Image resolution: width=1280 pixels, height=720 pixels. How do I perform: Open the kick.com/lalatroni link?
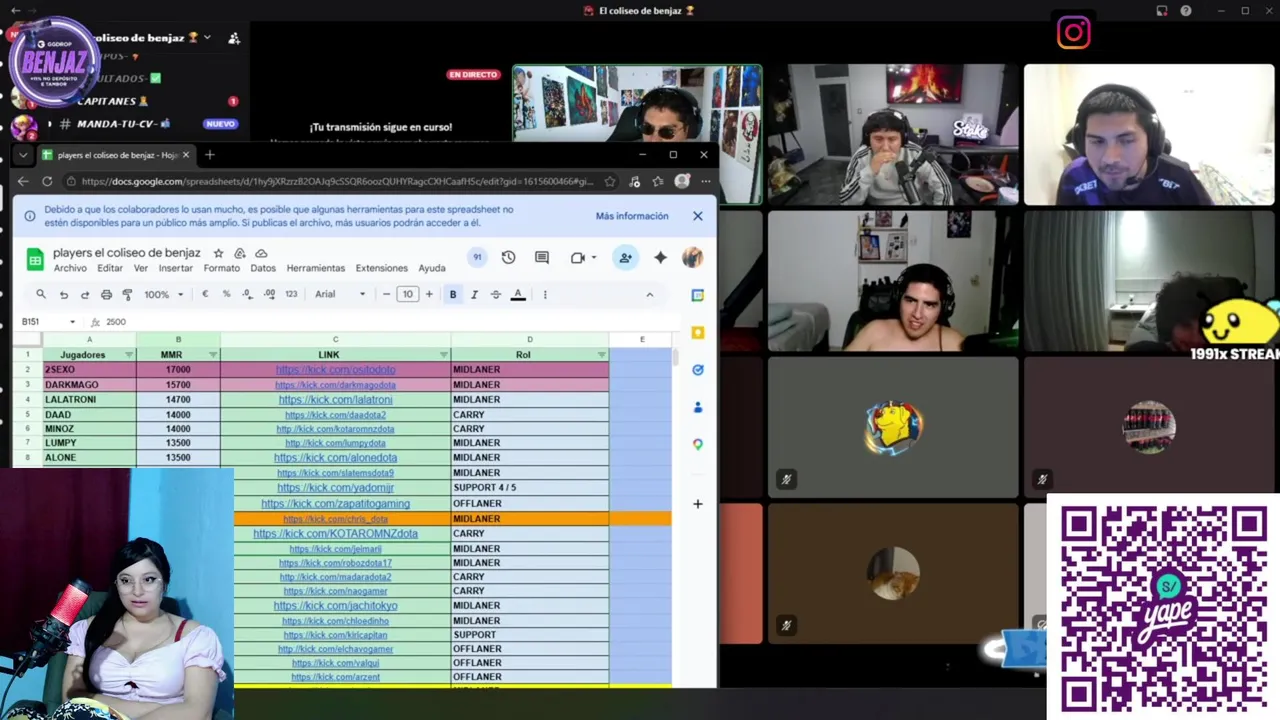pyautogui.click(x=335, y=400)
